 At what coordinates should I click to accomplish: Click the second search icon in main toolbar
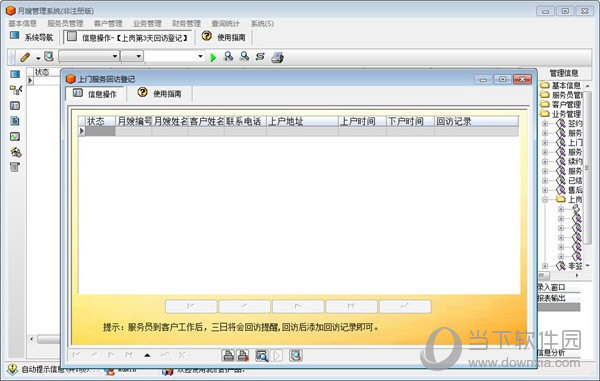244,57
